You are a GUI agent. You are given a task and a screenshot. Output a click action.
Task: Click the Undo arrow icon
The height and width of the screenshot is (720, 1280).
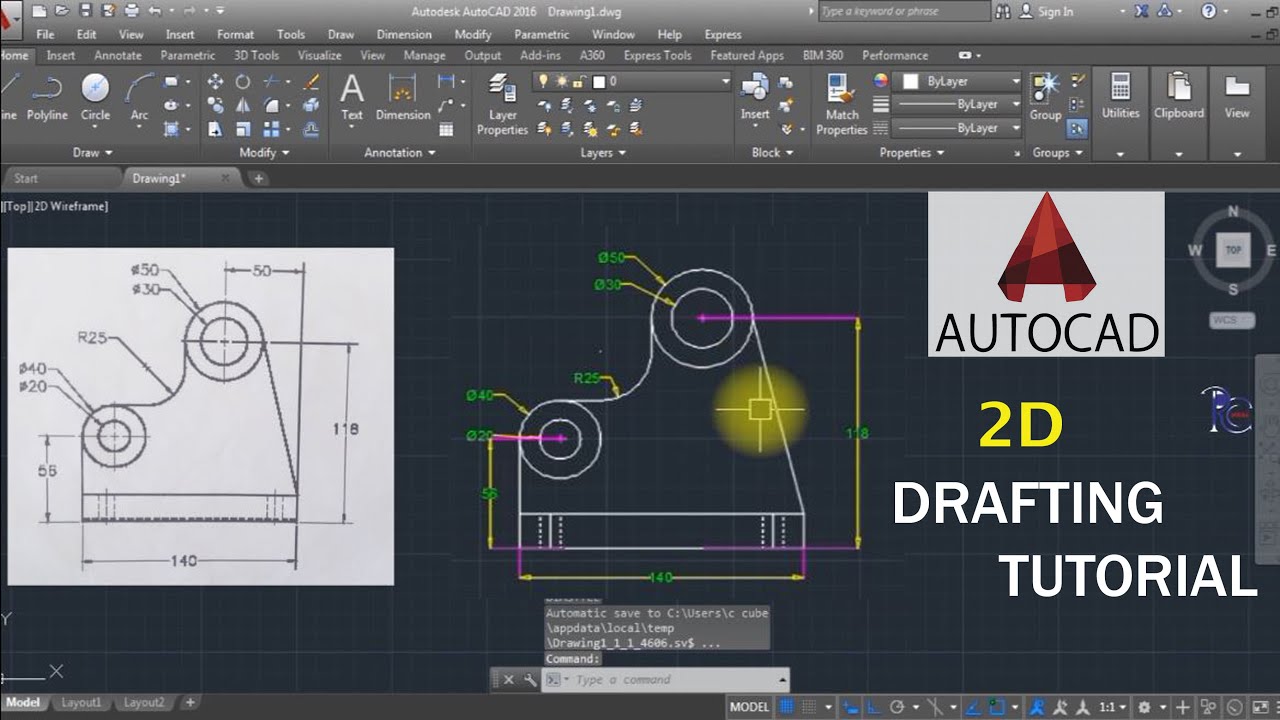[155, 11]
